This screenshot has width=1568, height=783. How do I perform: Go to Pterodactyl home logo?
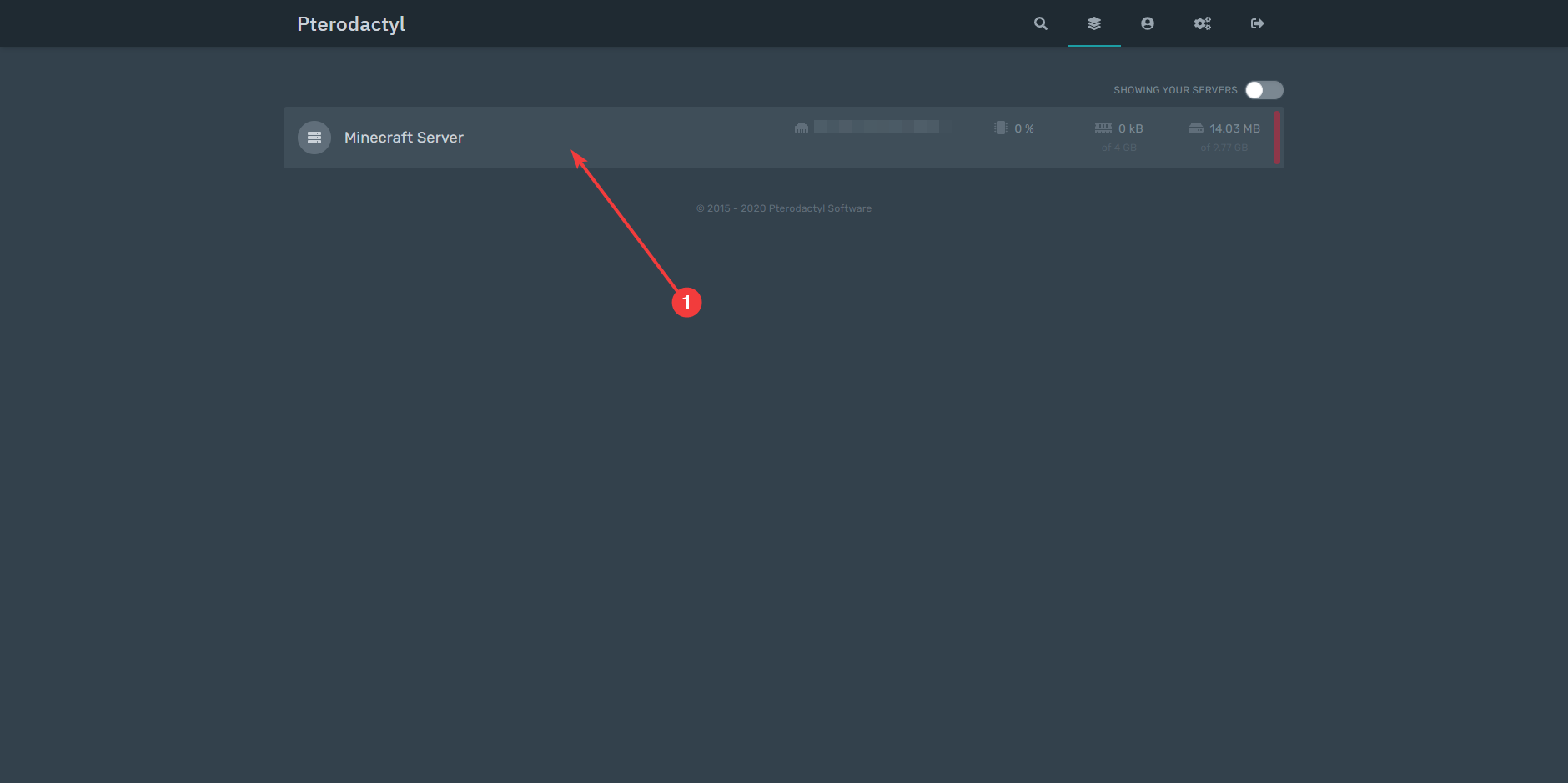[x=351, y=24]
